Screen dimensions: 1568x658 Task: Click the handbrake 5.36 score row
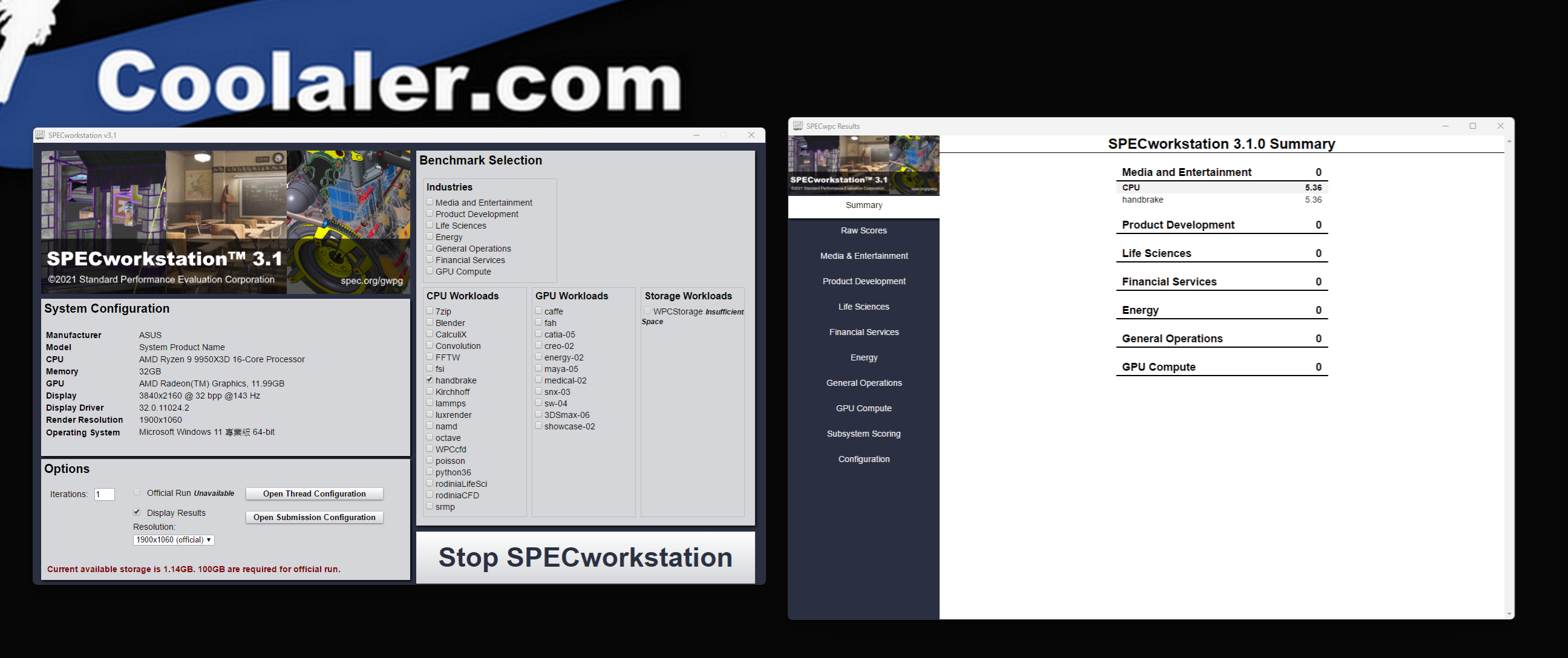[1221, 200]
